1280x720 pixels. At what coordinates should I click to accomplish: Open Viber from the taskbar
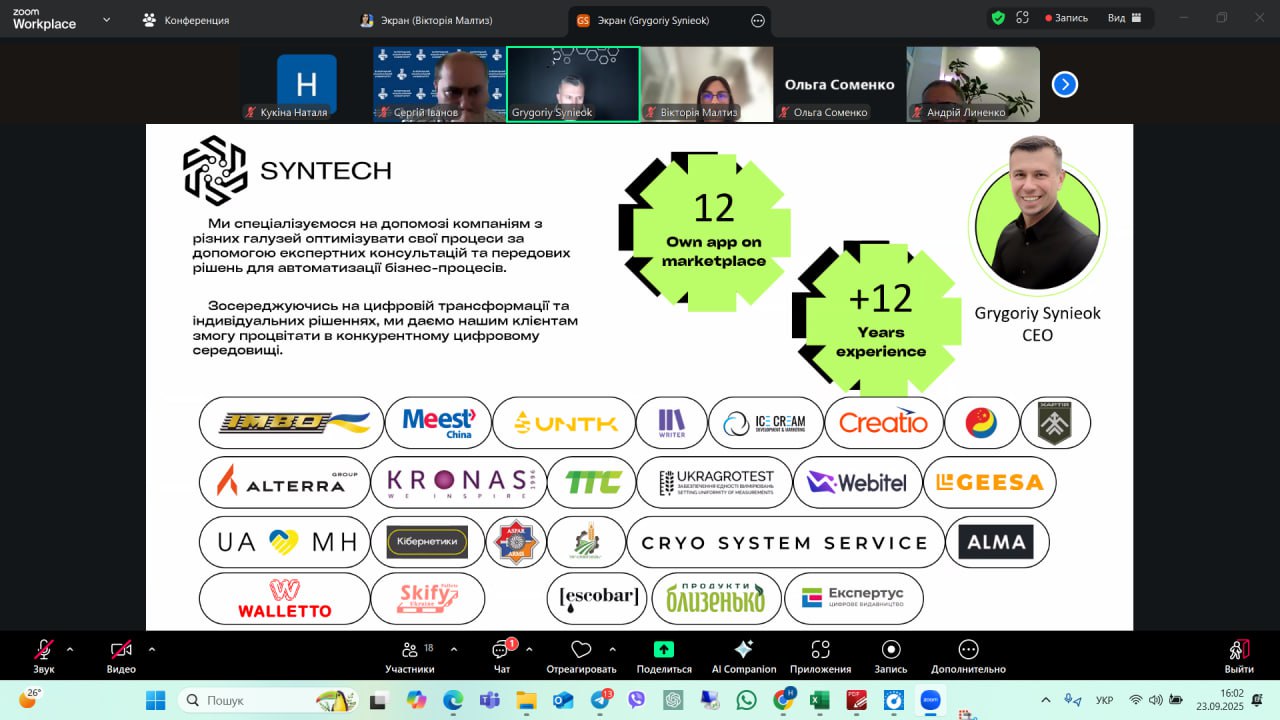pos(637,700)
